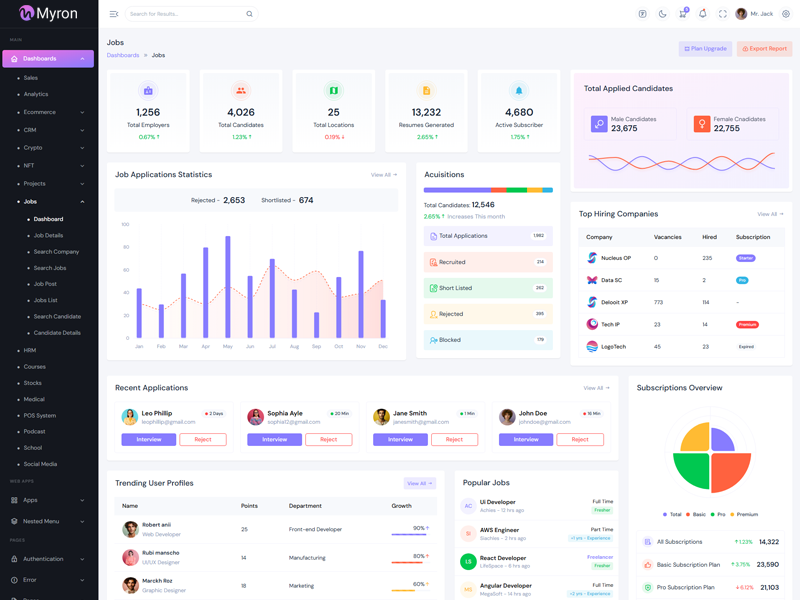This screenshot has width=800, height=600.
Task: Click the Total Employers card icon
Action: [x=148, y=90]
